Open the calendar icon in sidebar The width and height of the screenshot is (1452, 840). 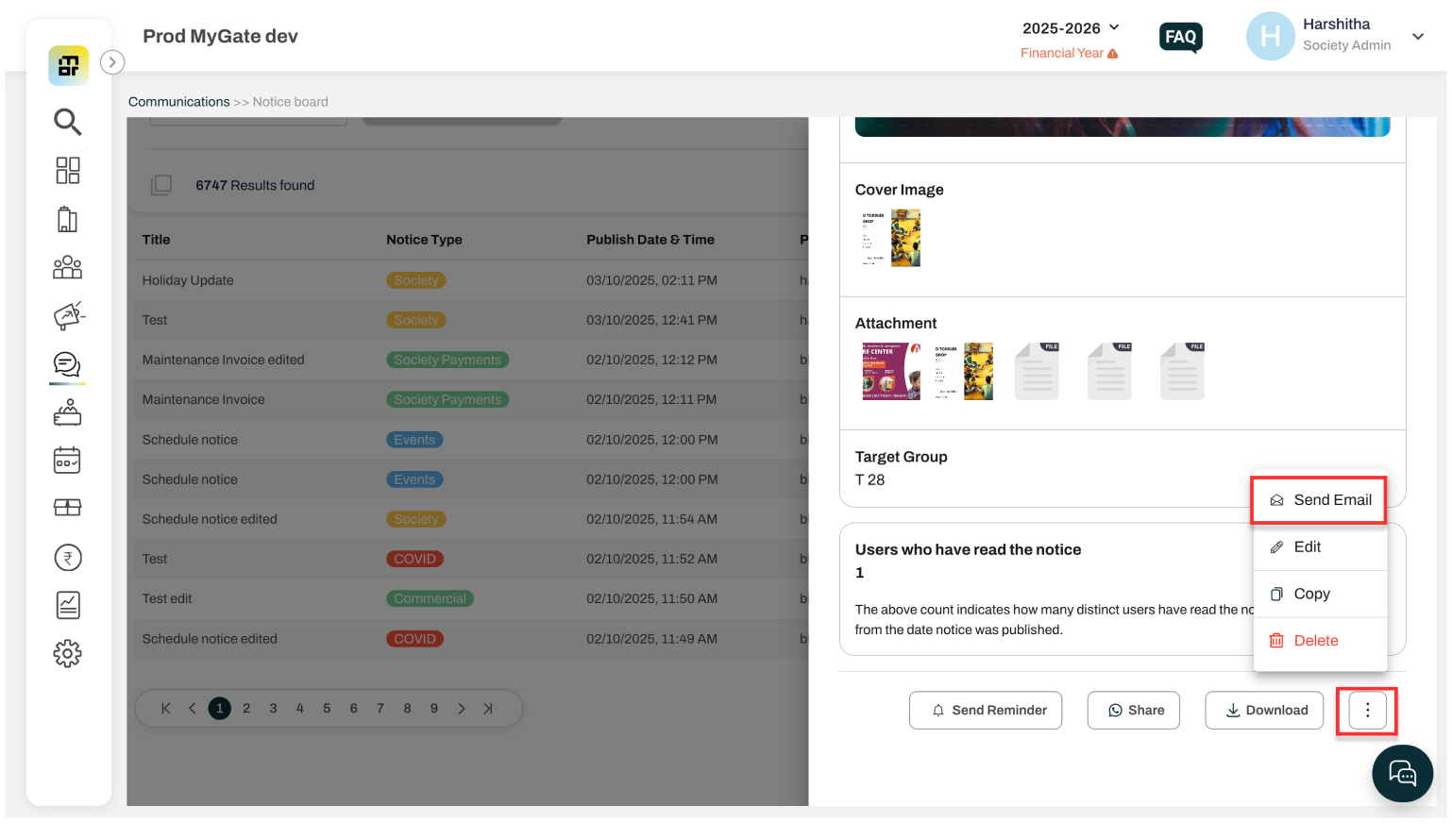click(x=67, y=461)
